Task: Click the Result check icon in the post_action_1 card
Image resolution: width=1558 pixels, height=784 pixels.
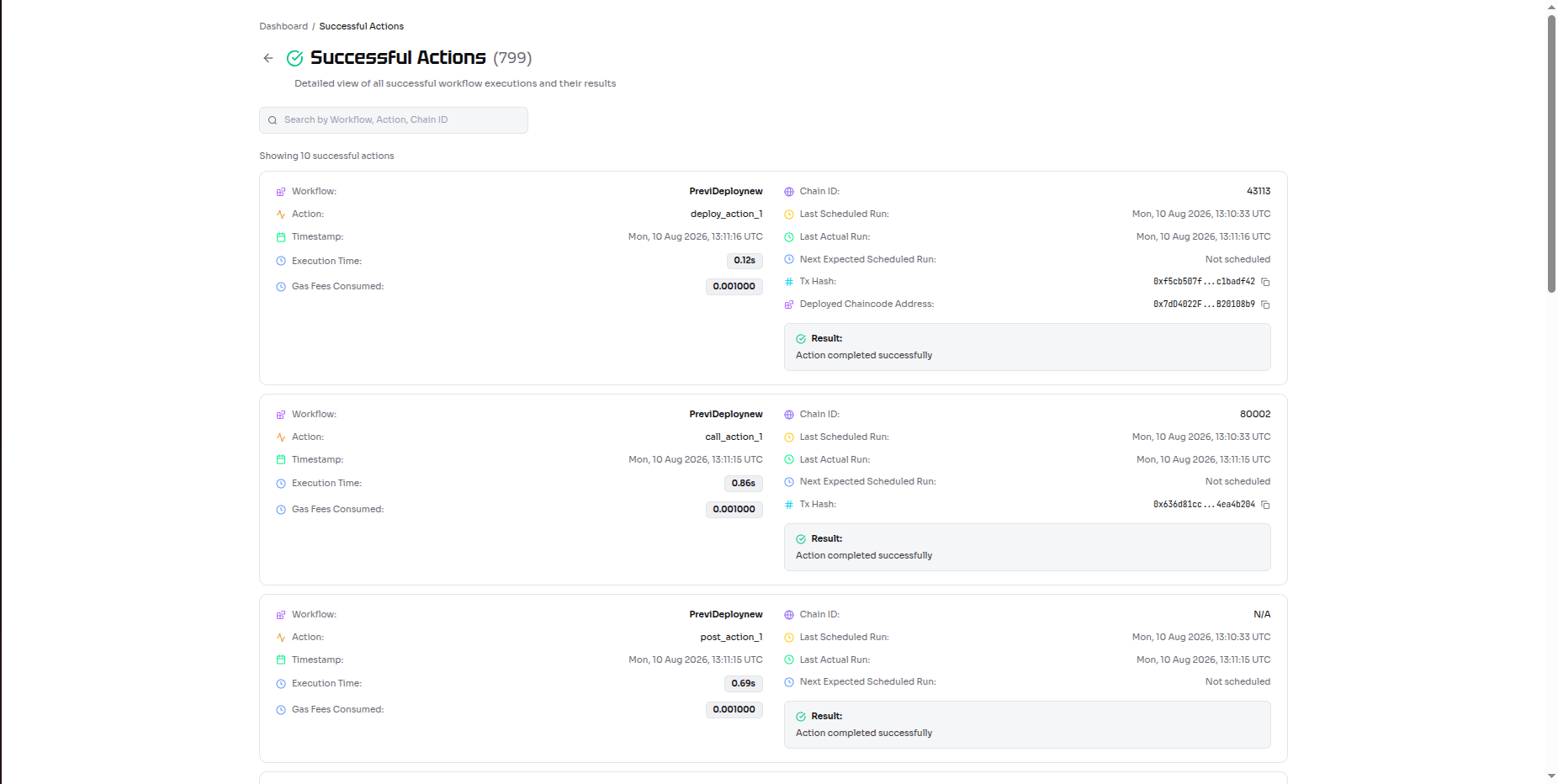Action: click(x=801, y=717)
